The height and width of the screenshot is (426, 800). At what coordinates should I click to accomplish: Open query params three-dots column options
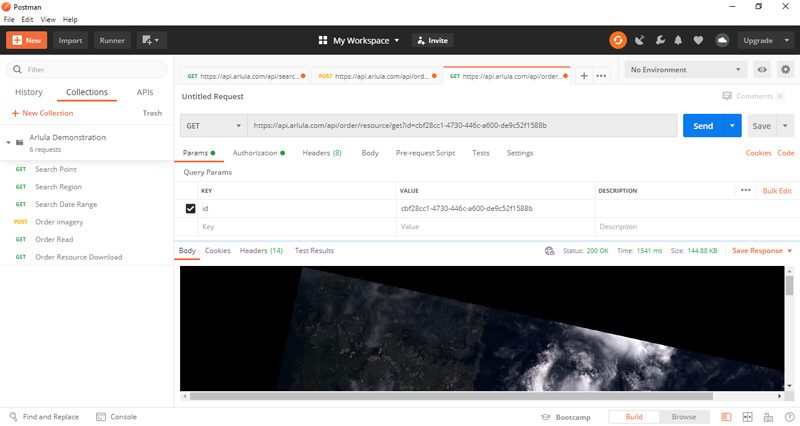745,190
